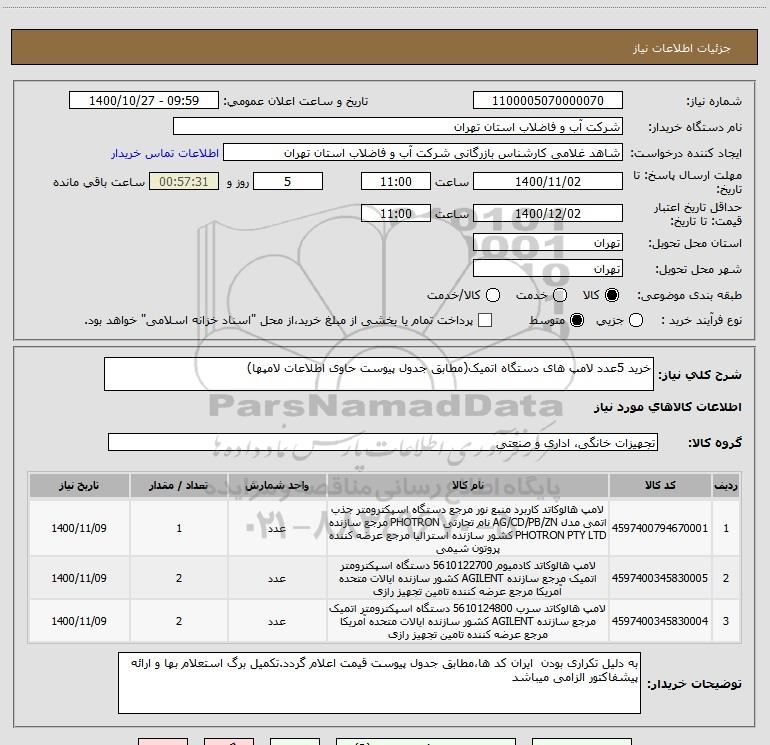770x745 pixels.
Task: Click the delivery province field تهران
Action: pyautogui.click(x=548, y=243)
